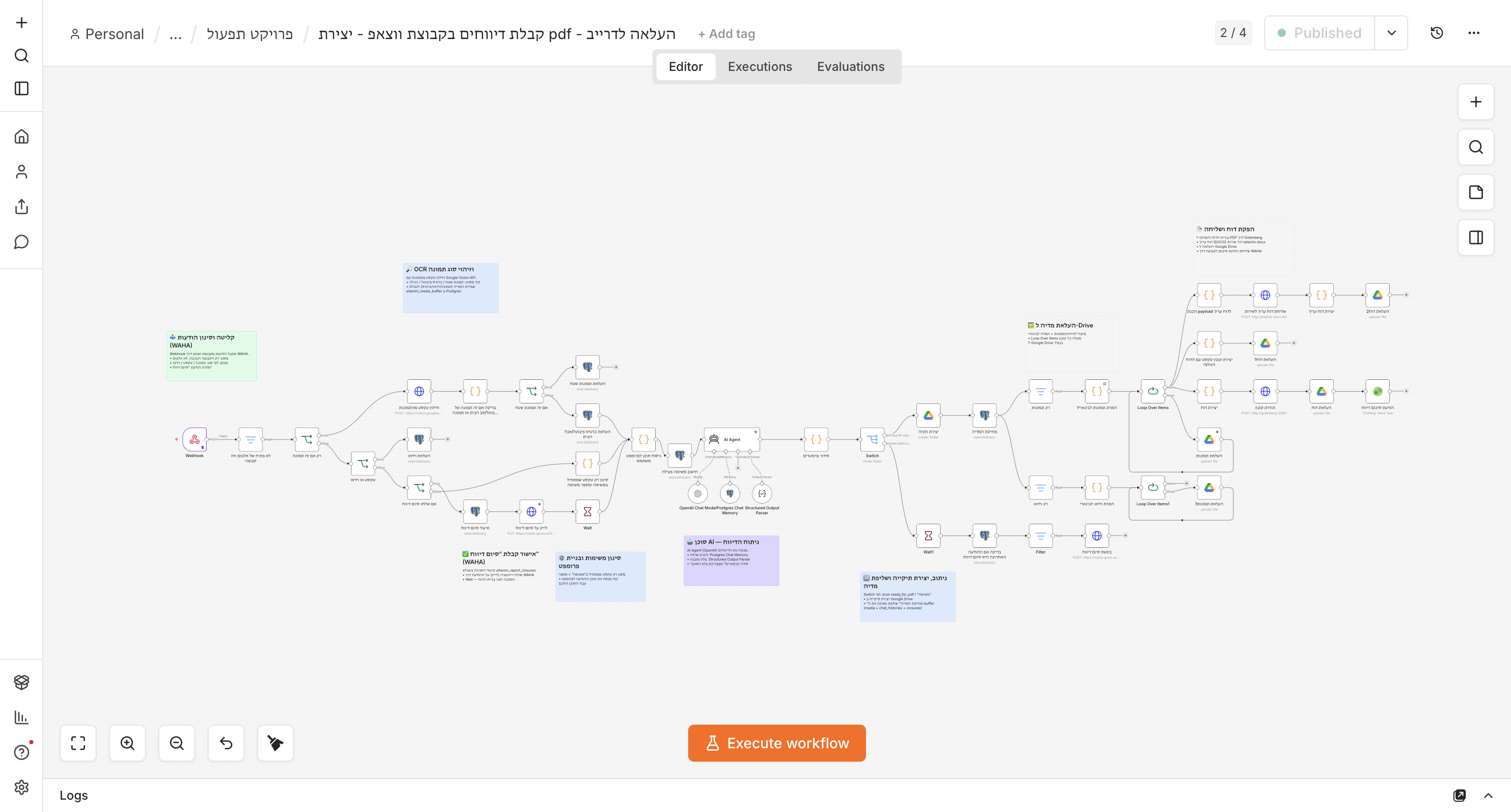Click the Personal breadcrumb link
The height and width of the screenshot is (812, 1511).
click(107, 34)
